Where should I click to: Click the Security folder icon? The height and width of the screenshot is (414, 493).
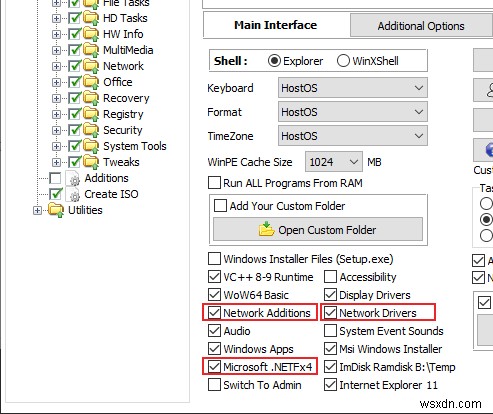click(91, 130)
